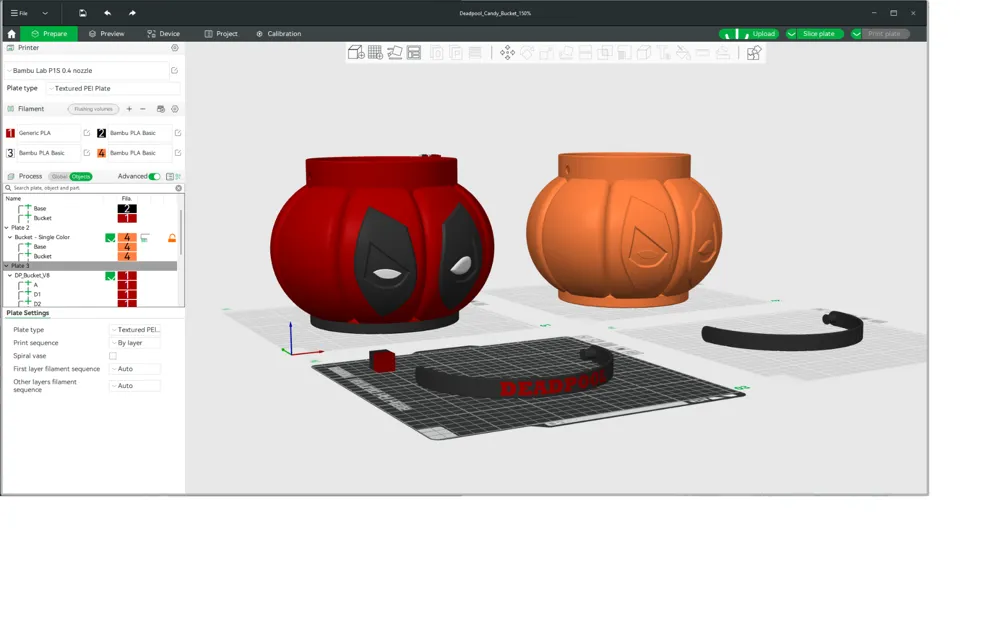The width and height of the screenshot is (1000, 625).
Task: Click the Home icon
Action: tap(11, 34)
